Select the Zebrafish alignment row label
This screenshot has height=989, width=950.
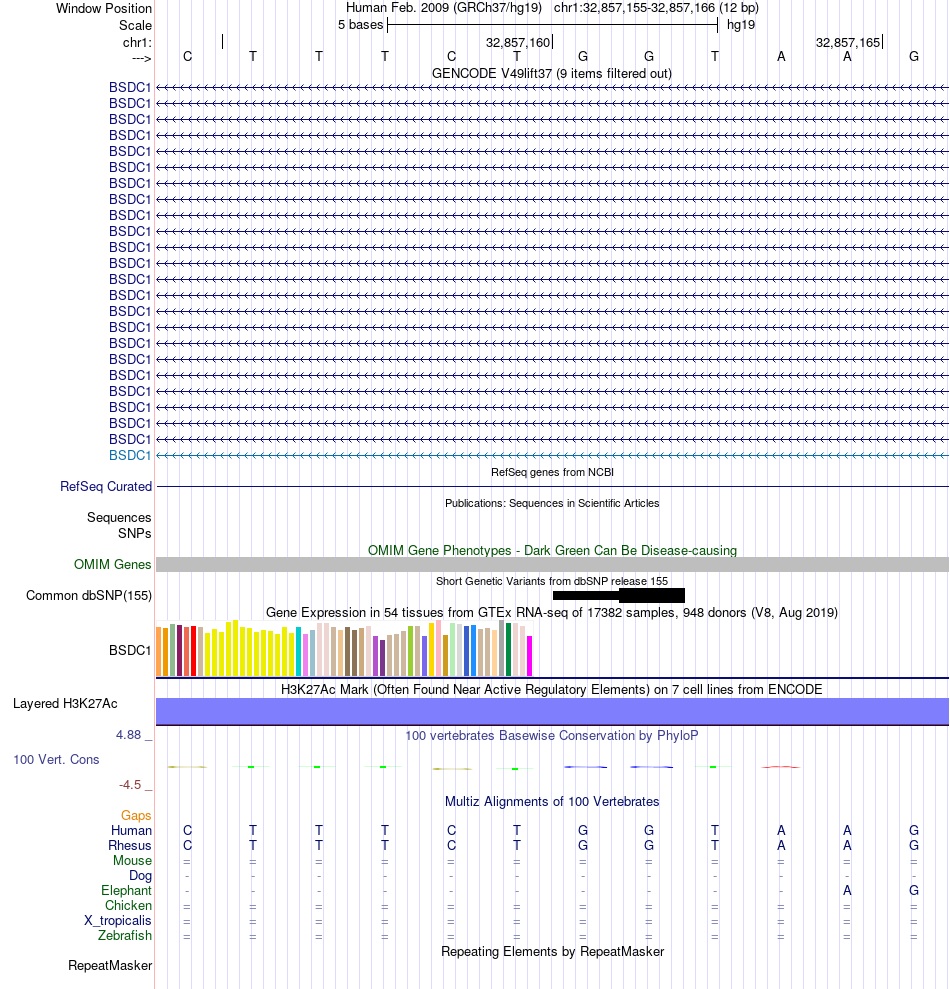click(x=125, y=935)
